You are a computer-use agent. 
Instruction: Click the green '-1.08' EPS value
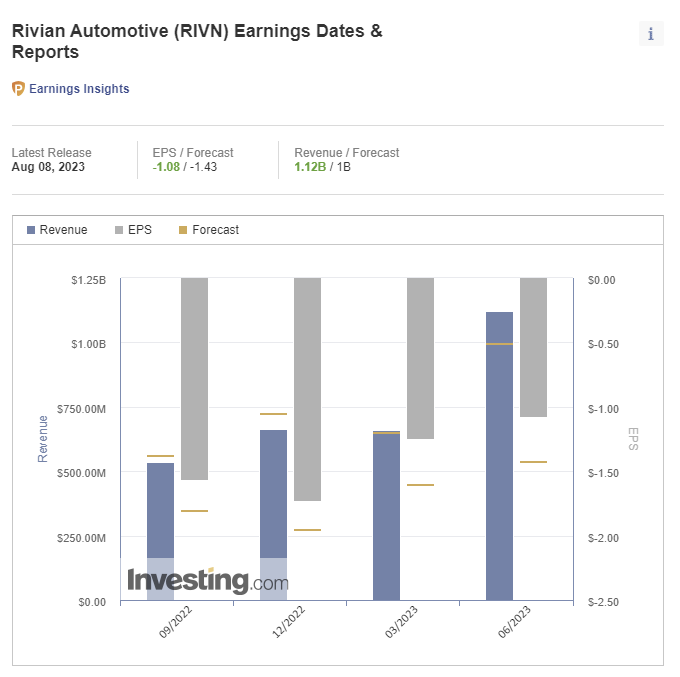tap(166, 167)
